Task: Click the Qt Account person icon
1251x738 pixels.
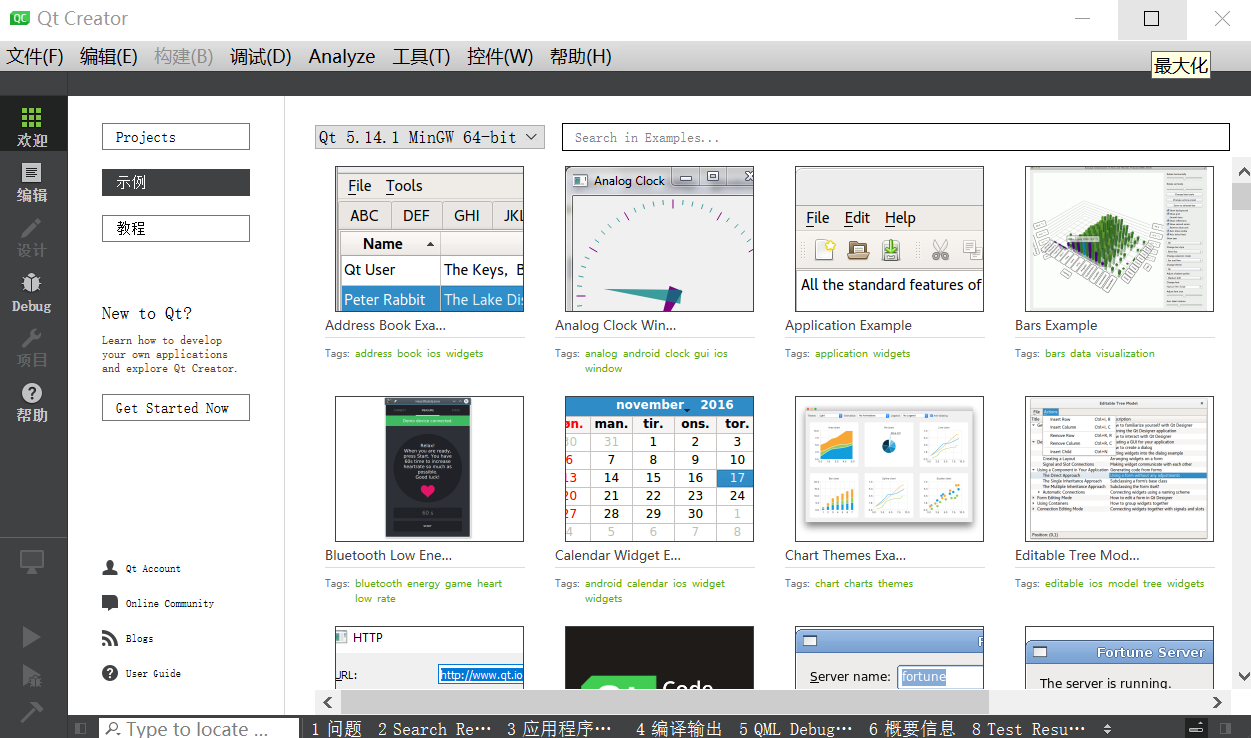Action: [110, 568]
